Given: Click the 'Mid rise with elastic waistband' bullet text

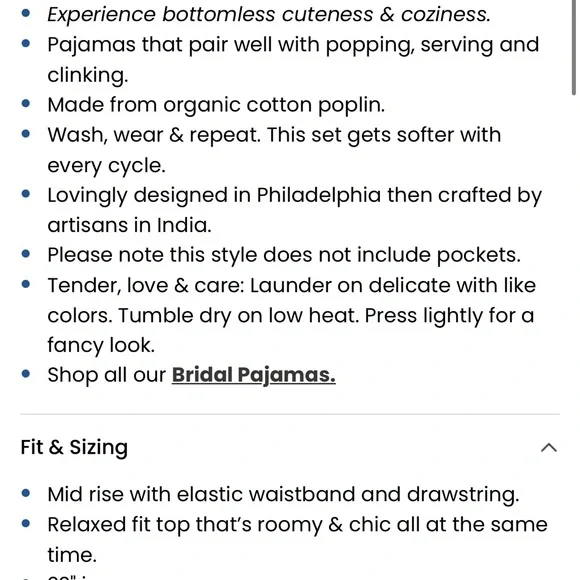Looking at the screenshot, I should pos(283,495).
